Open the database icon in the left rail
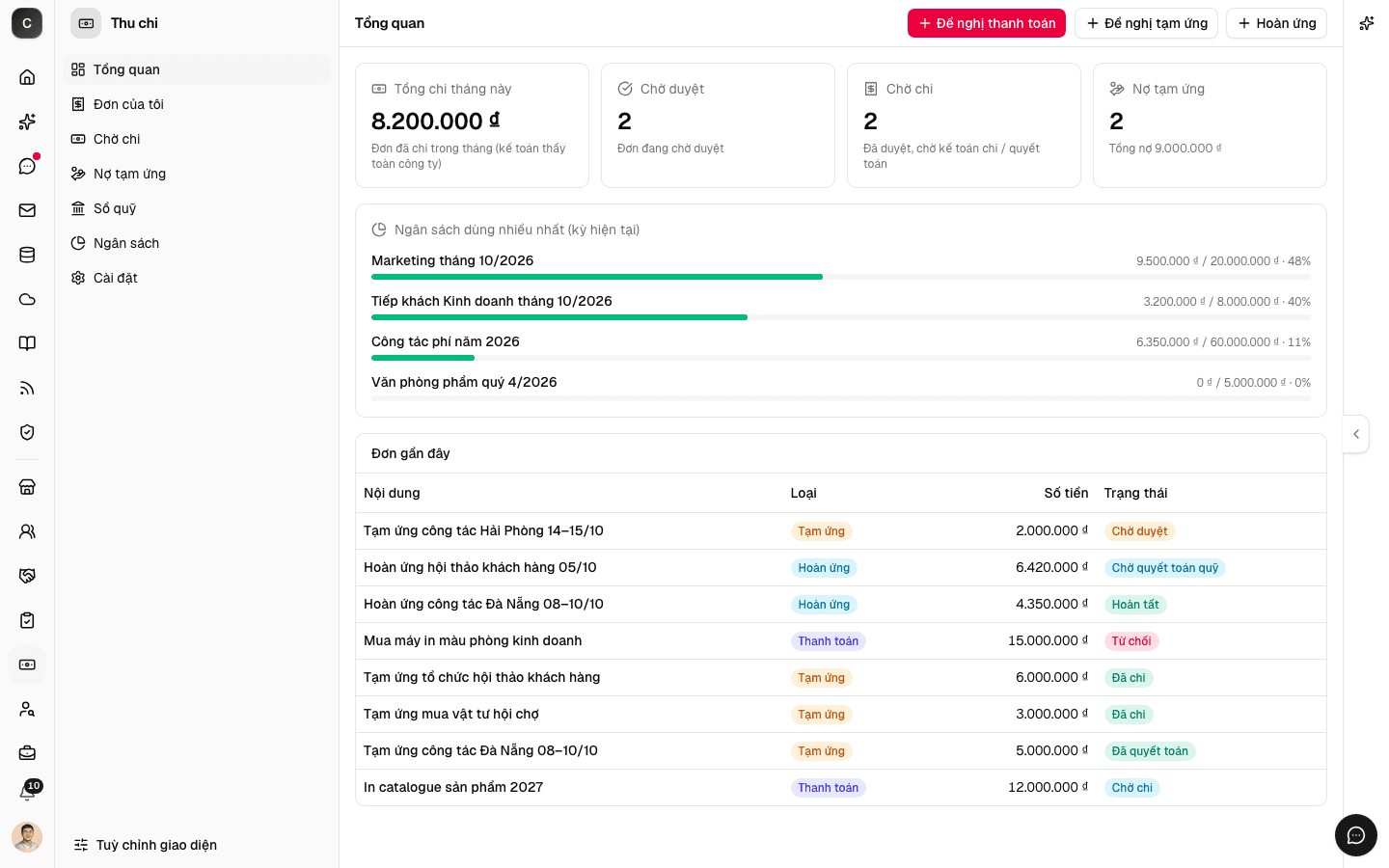The image size is (1389, 868). [x=27, y=255]
